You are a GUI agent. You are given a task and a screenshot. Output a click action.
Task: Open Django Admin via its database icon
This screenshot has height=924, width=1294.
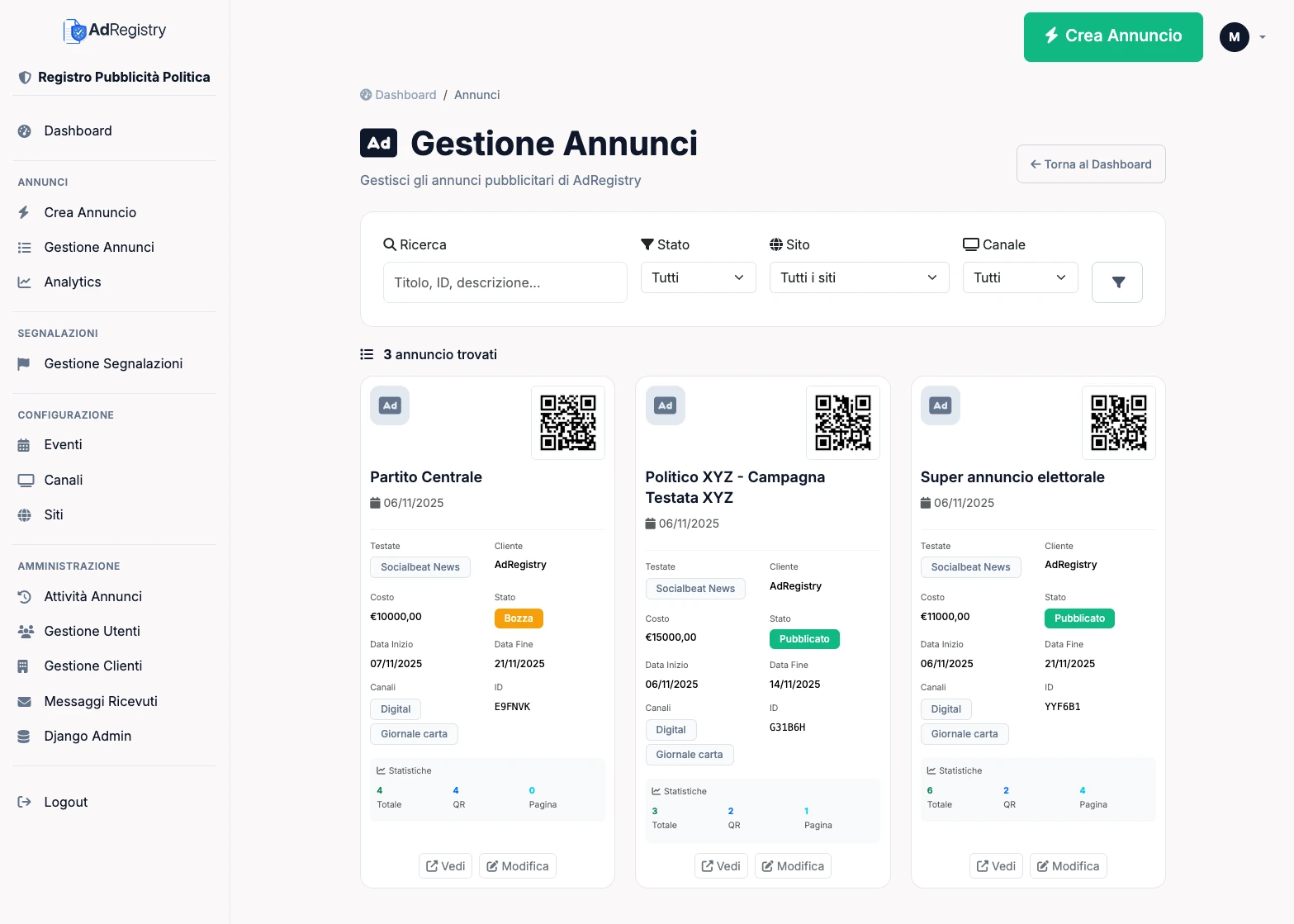click(25, 736)
